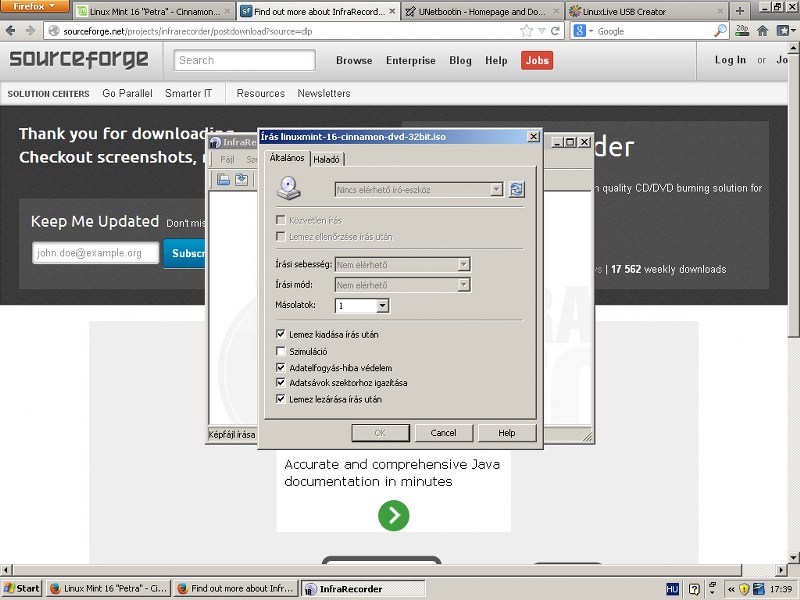
Task: Open a new Firefox tab with plus
Action: pos(740,11)
